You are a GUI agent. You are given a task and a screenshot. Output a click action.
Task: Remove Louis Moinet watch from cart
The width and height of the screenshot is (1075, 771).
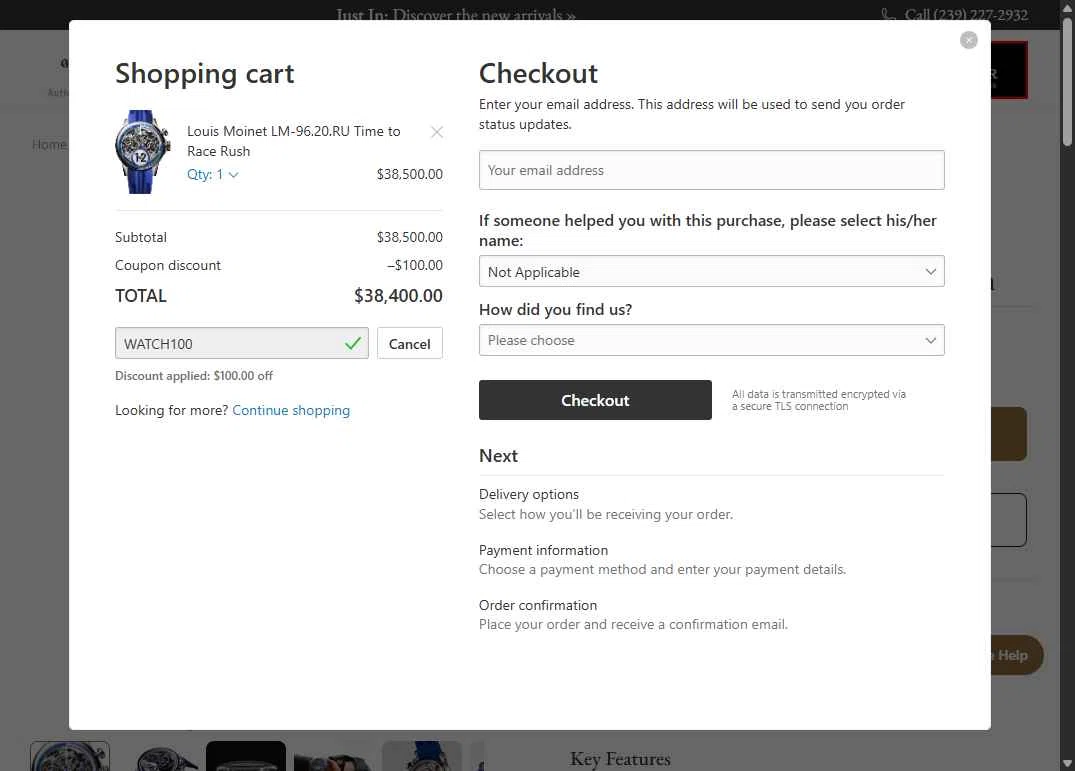[x=437, y=132]
